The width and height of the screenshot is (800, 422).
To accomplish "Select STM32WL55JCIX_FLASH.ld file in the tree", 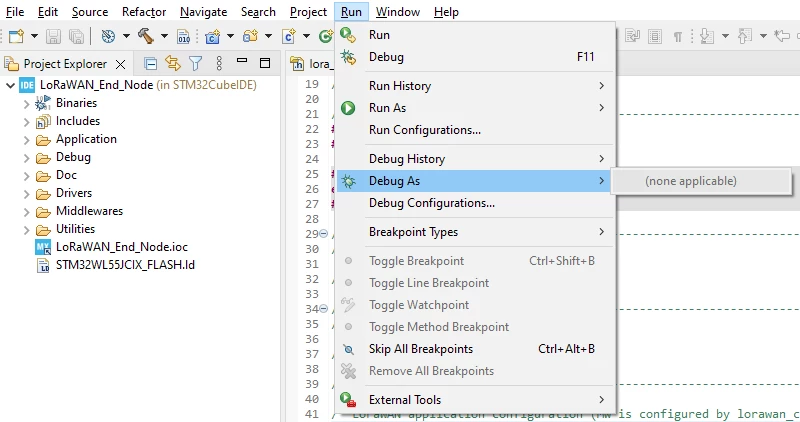I will (125, 265).
